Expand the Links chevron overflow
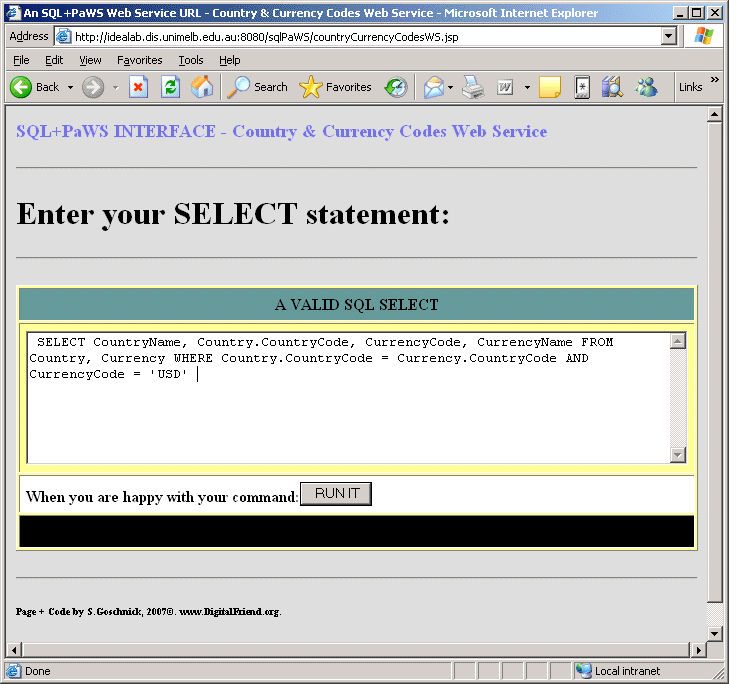Image resolution: width=747 pixels, height=684 pixels. (x=714, y=80)
